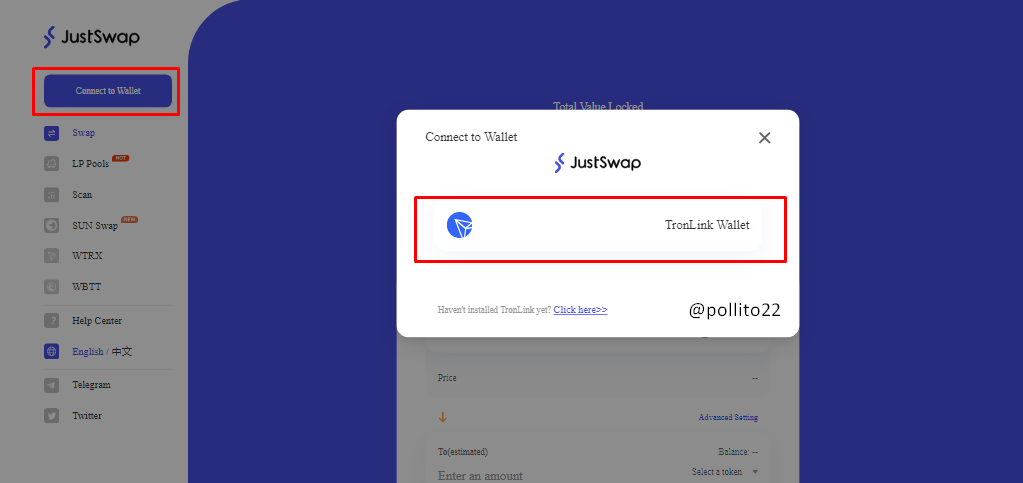Close the Connect to Wallet dialog
Viewport: 1023px width, 483px height.
tap(765, 138)
